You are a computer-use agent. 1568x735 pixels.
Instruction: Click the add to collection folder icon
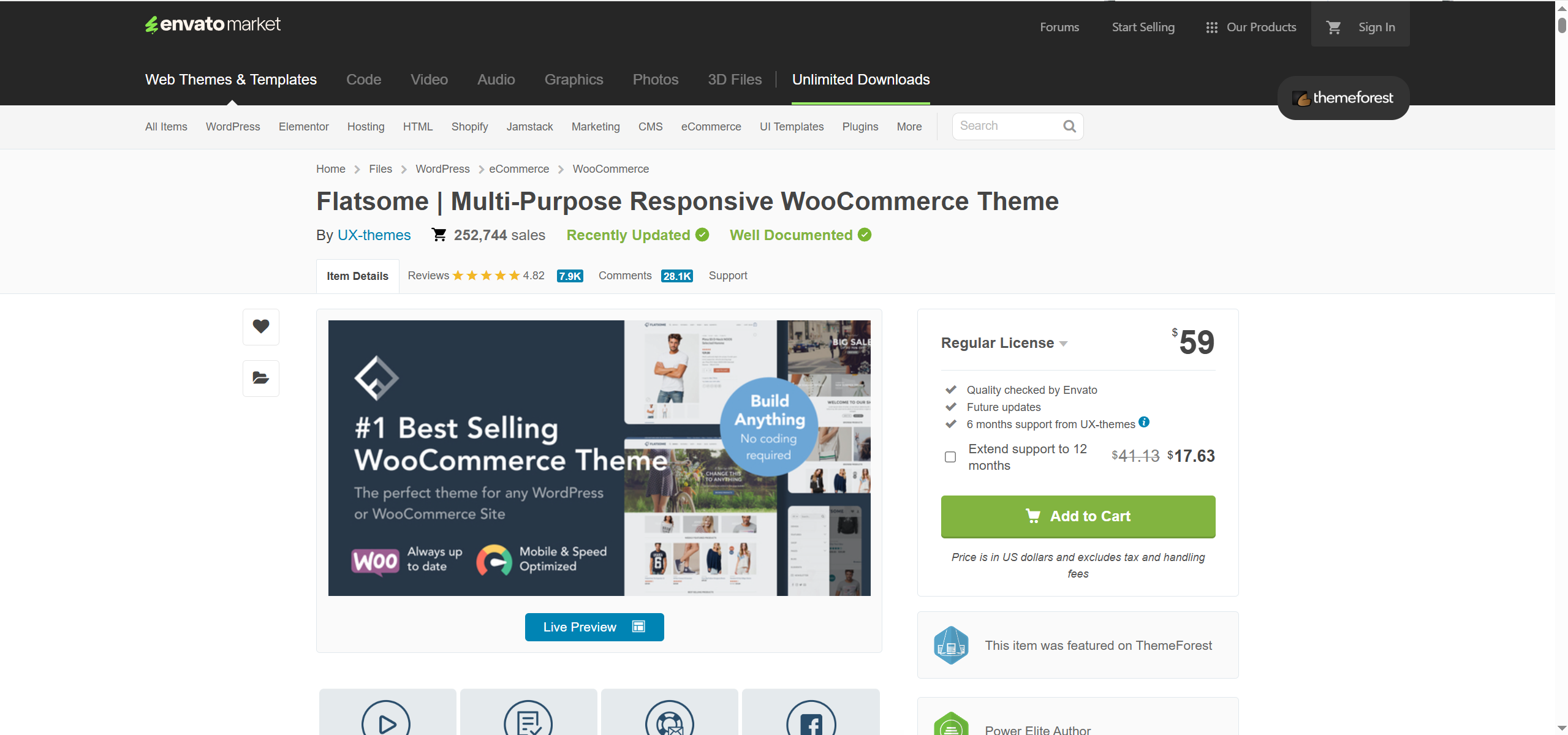pos(261,378)
